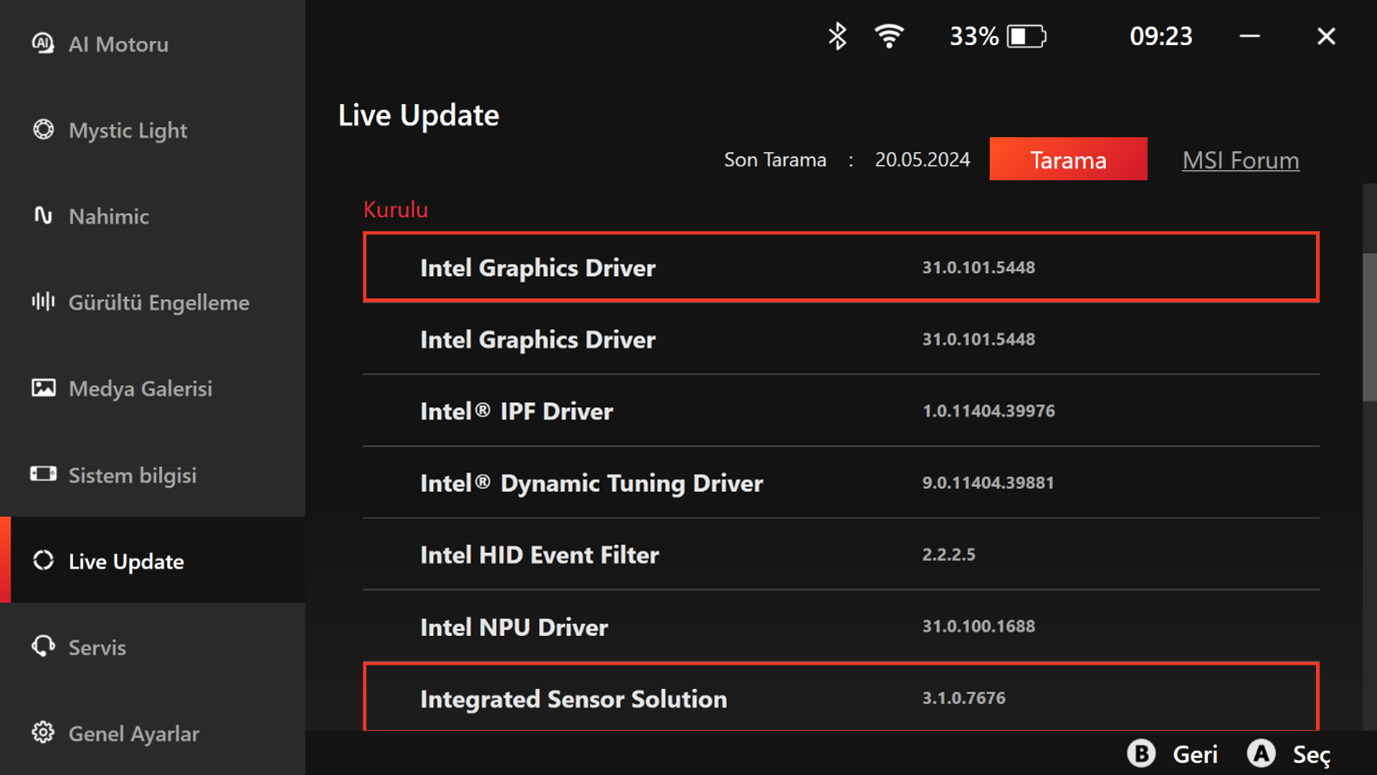Open the MSI Forum link
Viewport: 1377px width, 775px height.
point(1240,160)
